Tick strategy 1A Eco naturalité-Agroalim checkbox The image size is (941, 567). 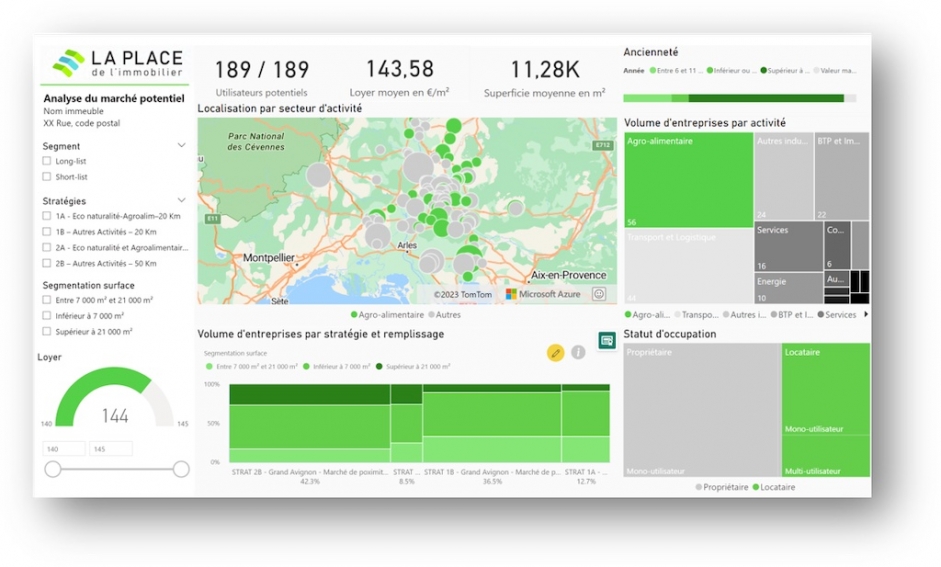[x=47, y=216]
